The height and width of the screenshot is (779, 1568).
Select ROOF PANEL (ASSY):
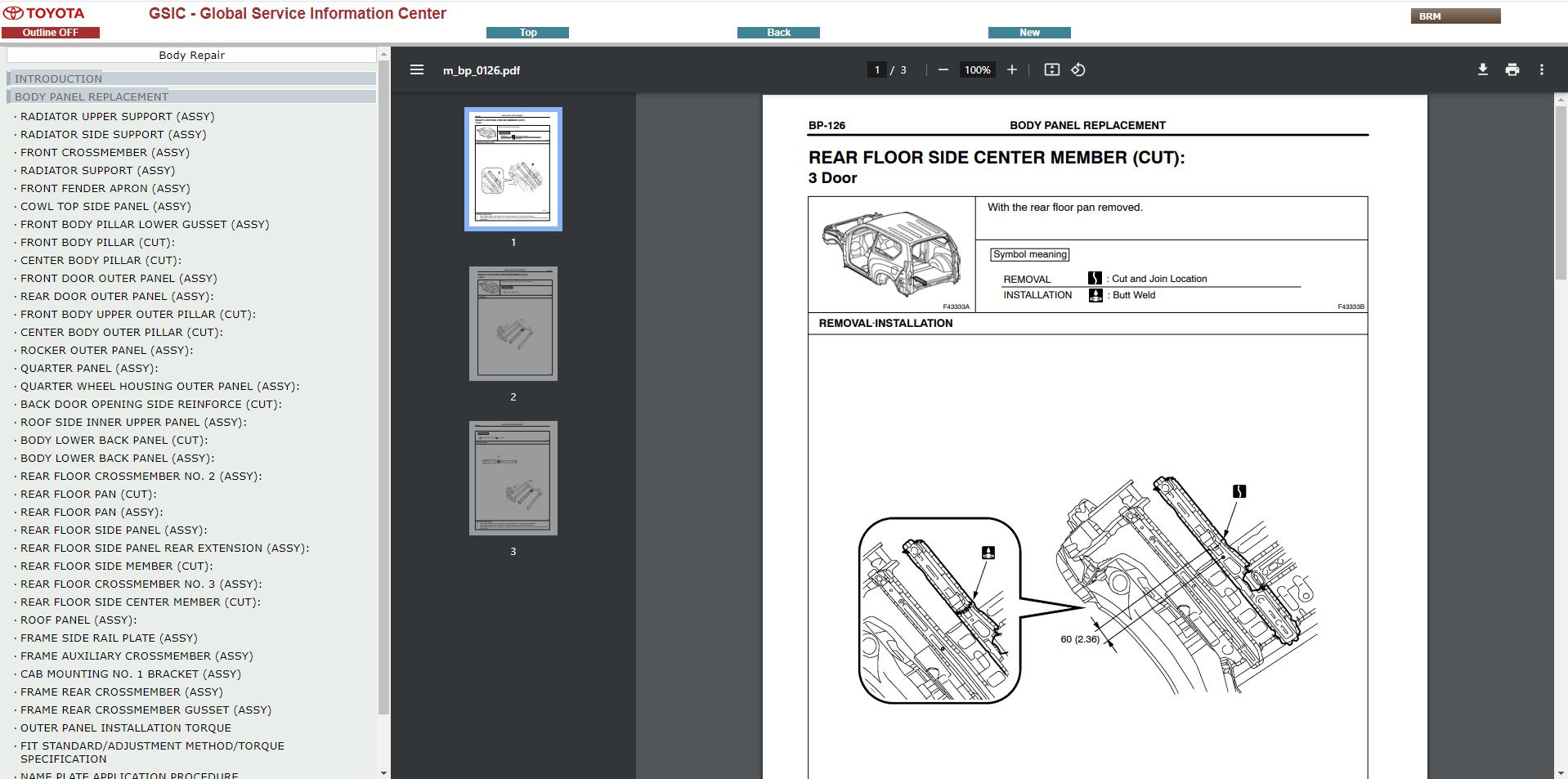[x=78, y=620]
